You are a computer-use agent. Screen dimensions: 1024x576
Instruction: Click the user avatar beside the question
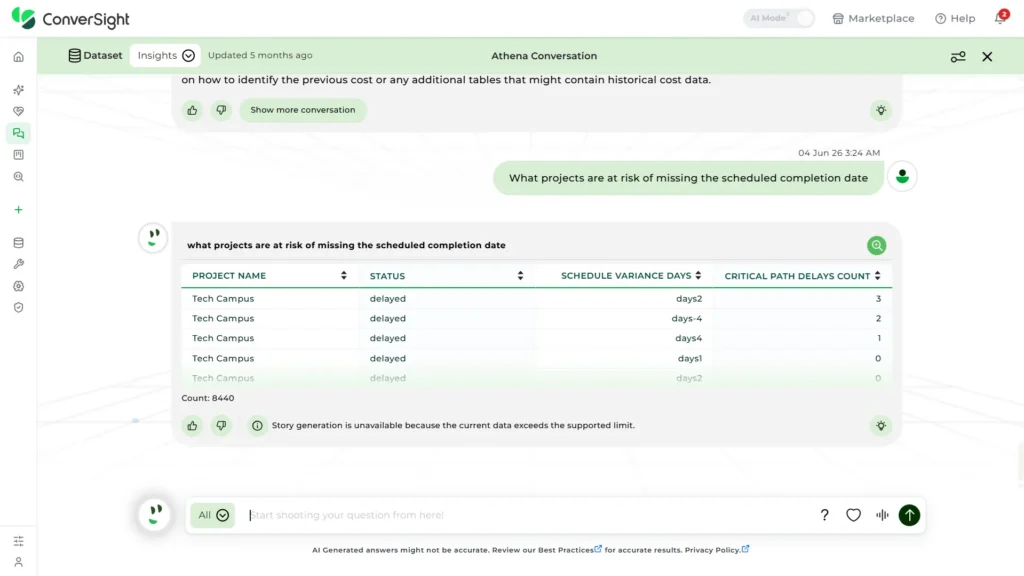click(902, 177)
